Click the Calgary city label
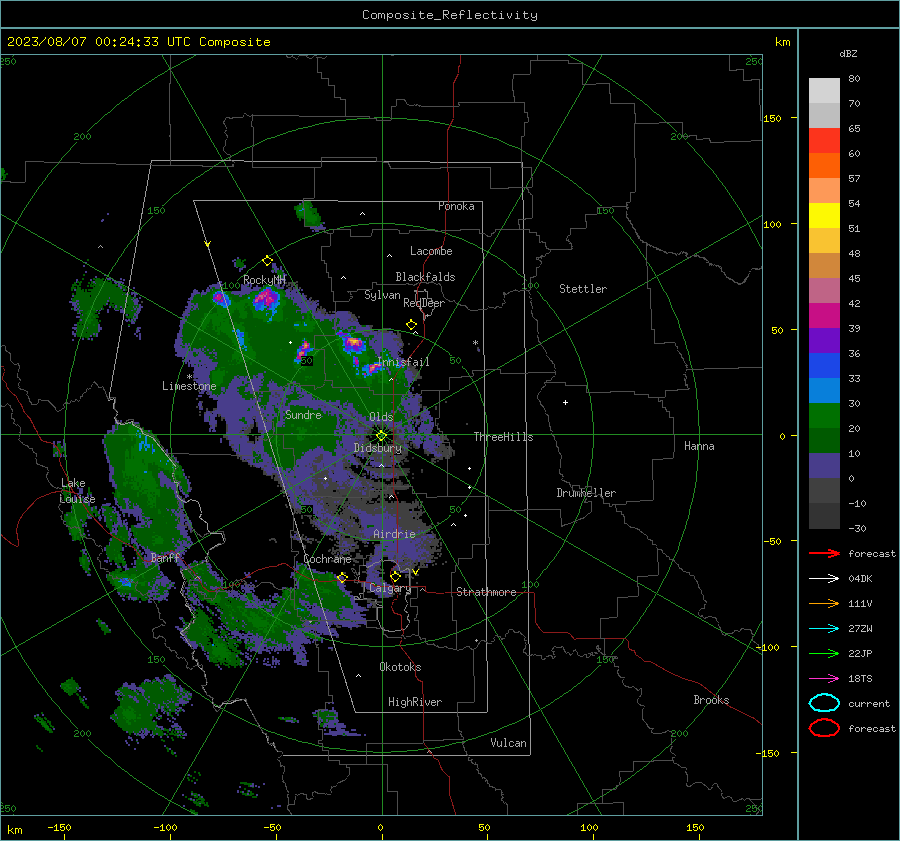The height and width of the screenshot is (841, 900). coord(390,588)
